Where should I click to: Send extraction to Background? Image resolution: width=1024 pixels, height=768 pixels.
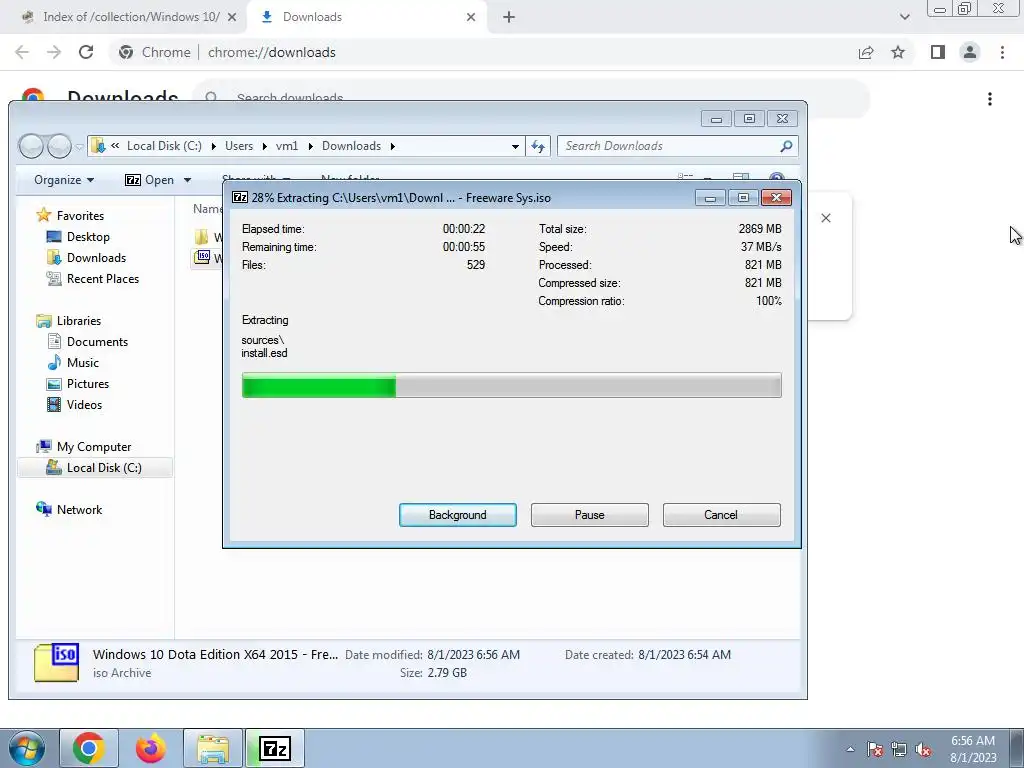pos(457,515)
